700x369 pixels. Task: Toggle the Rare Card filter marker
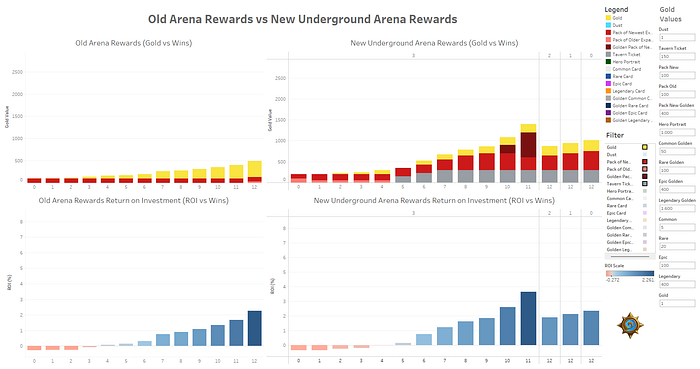coord(645,206)
